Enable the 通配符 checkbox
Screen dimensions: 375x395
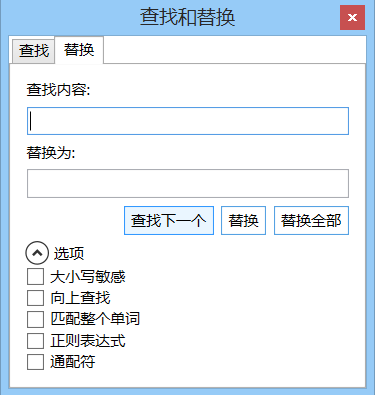35,362
